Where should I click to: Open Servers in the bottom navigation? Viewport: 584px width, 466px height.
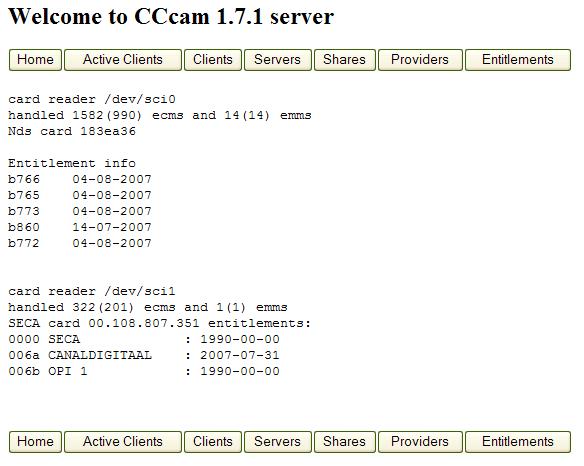click(277, 442)
